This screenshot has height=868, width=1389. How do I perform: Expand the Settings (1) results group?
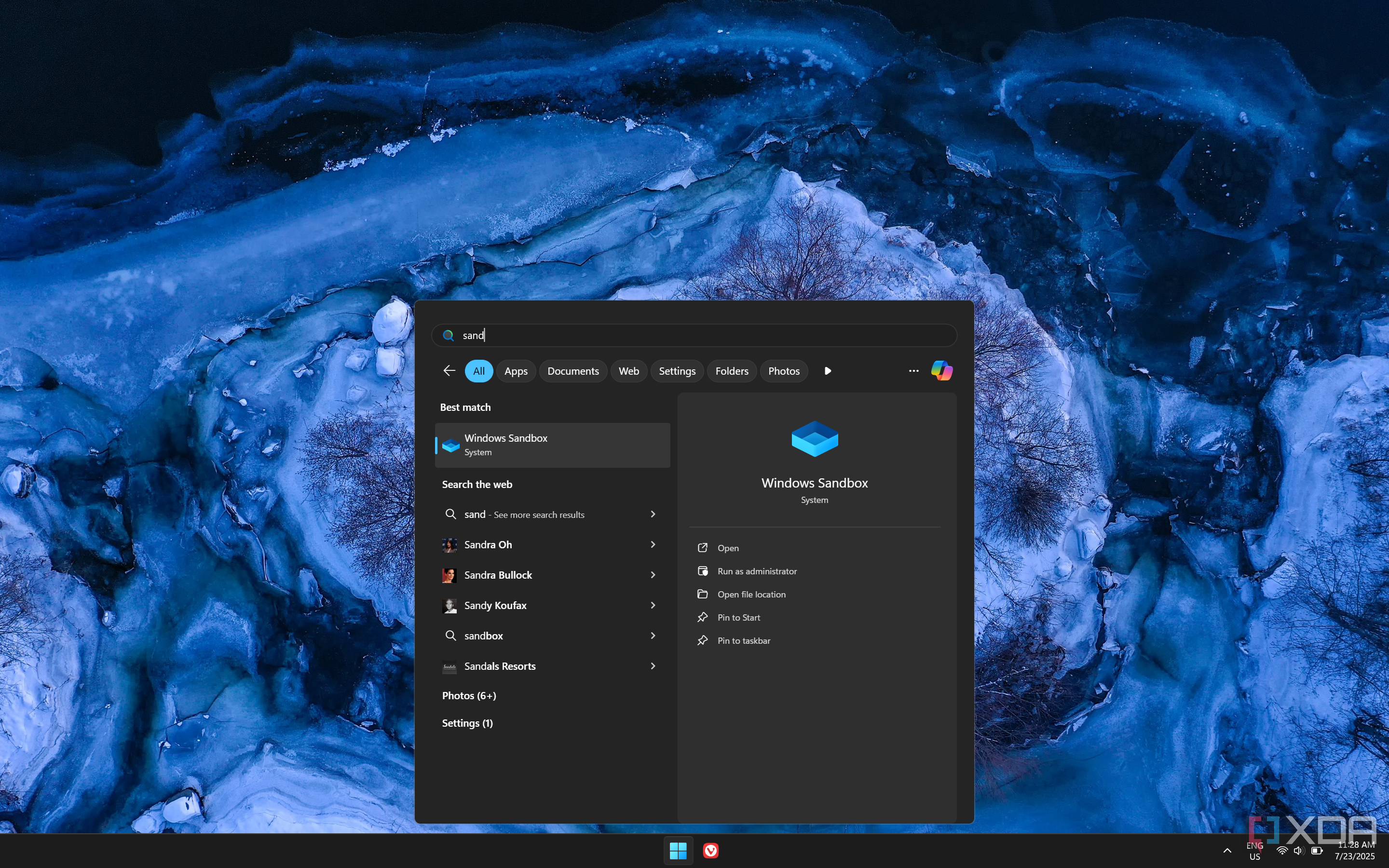(x=467, y=723)
